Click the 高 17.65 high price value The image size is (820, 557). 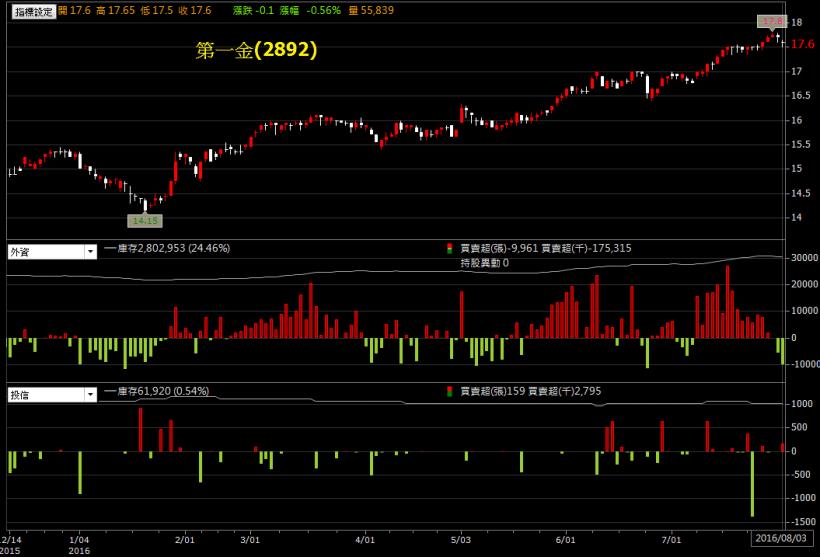(115, 10)
